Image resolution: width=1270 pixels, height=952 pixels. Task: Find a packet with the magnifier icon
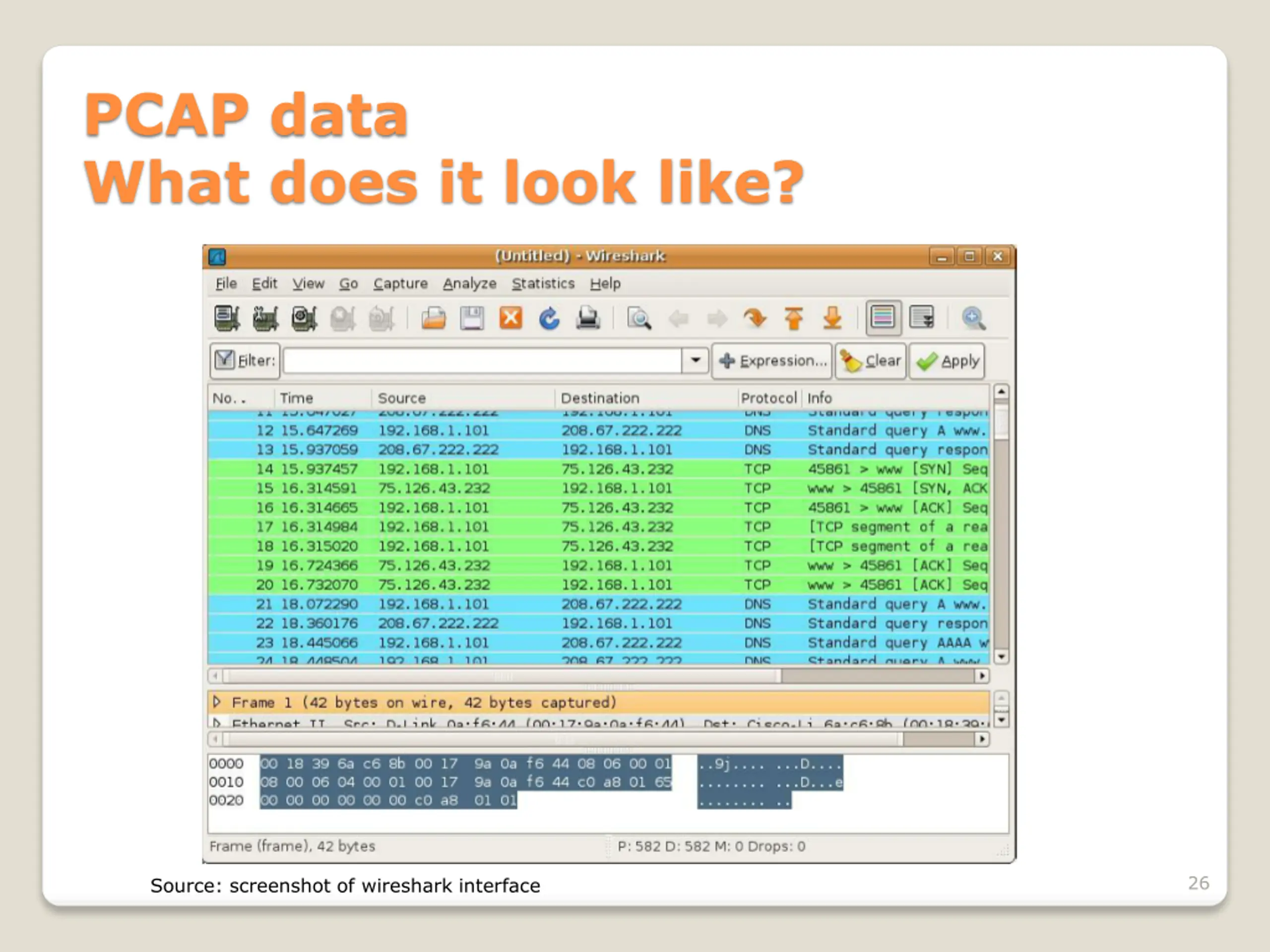(639, 318)
